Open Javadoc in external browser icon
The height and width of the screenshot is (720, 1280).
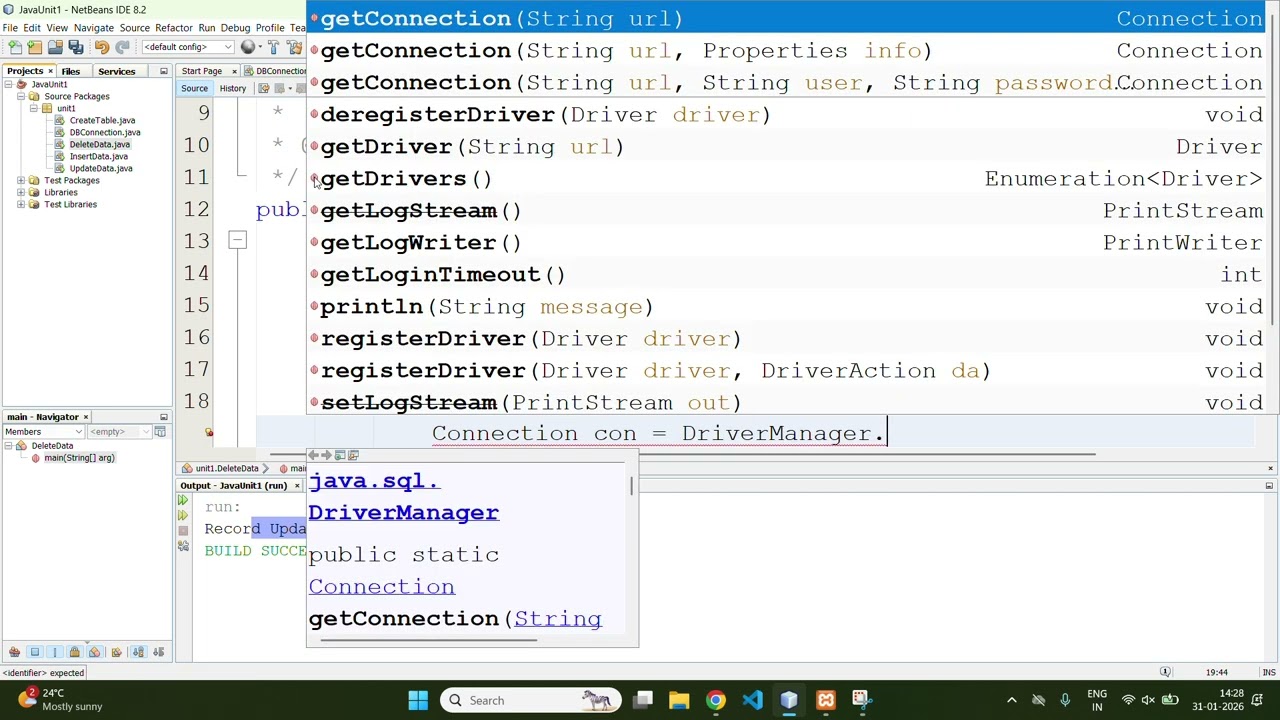coord(340,455)
